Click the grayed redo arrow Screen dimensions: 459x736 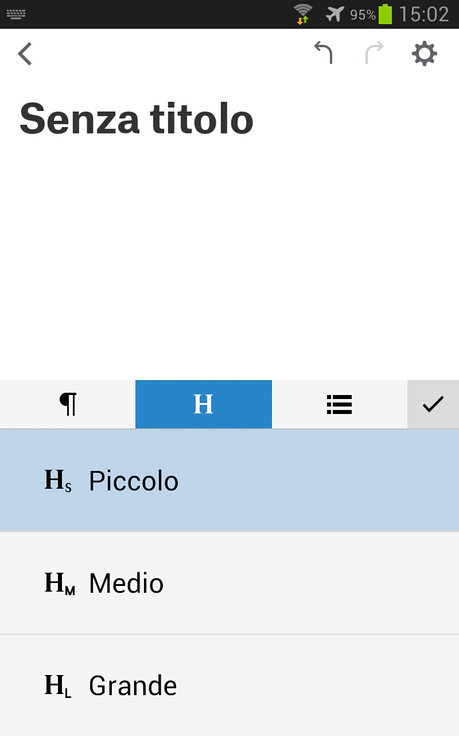(374, 52)
